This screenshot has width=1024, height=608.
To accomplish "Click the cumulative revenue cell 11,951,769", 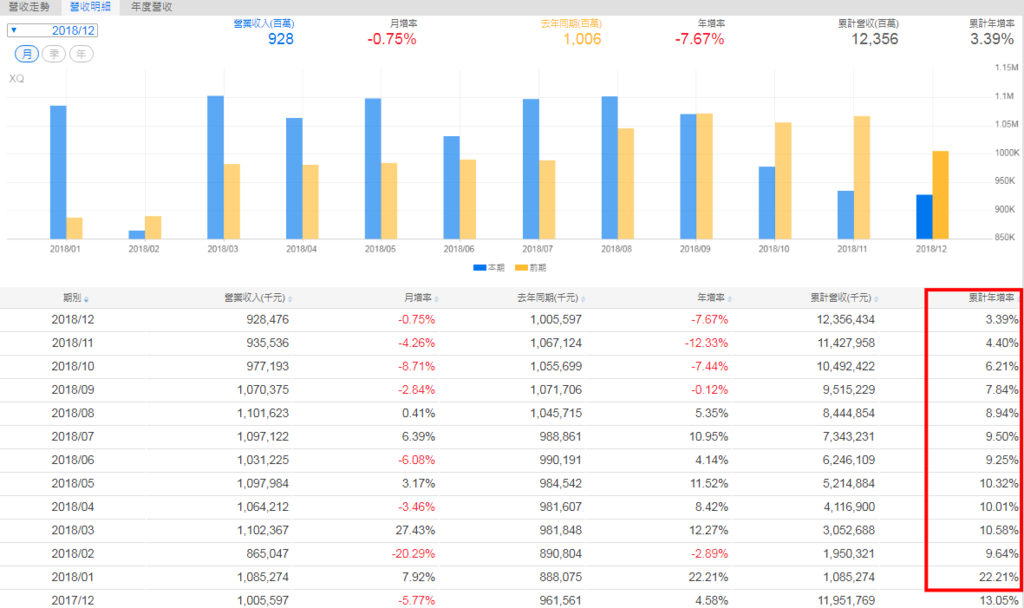I will pyautogui.click(x=846, y=601).
